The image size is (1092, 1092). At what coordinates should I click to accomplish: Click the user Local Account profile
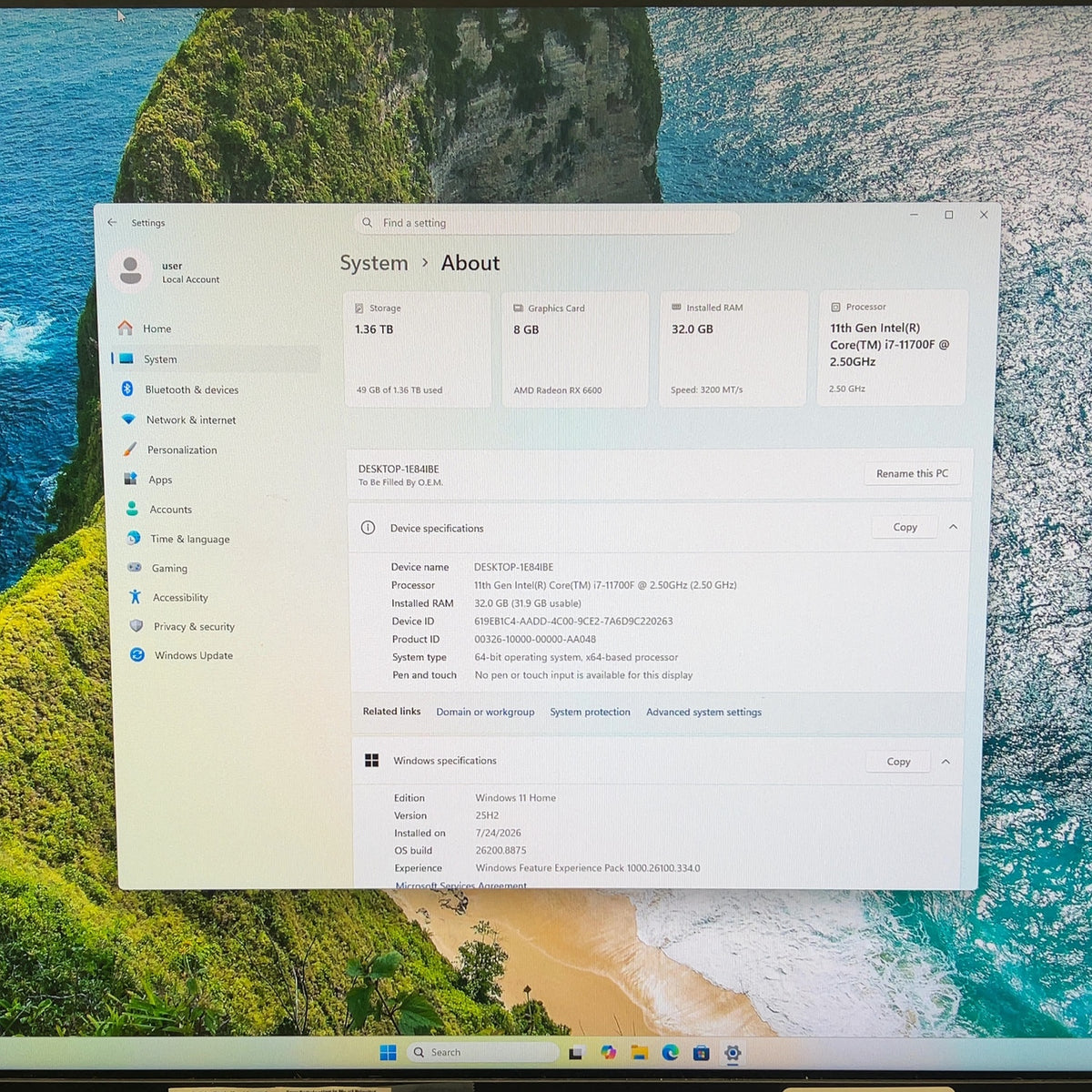[167, 271]
